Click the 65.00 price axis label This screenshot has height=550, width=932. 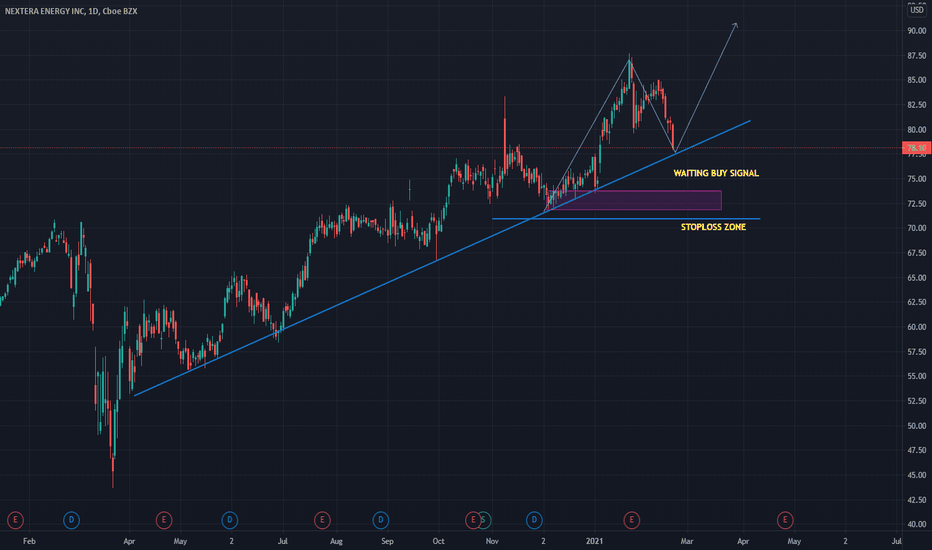[x=917, y=278]
